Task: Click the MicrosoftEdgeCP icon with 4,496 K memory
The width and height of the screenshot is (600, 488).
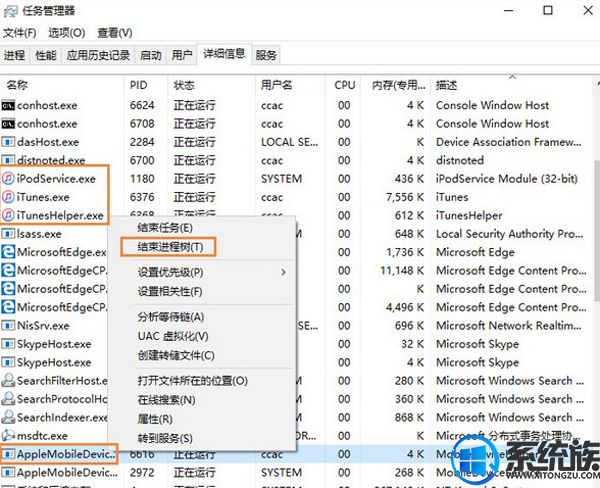Action: 8,307
